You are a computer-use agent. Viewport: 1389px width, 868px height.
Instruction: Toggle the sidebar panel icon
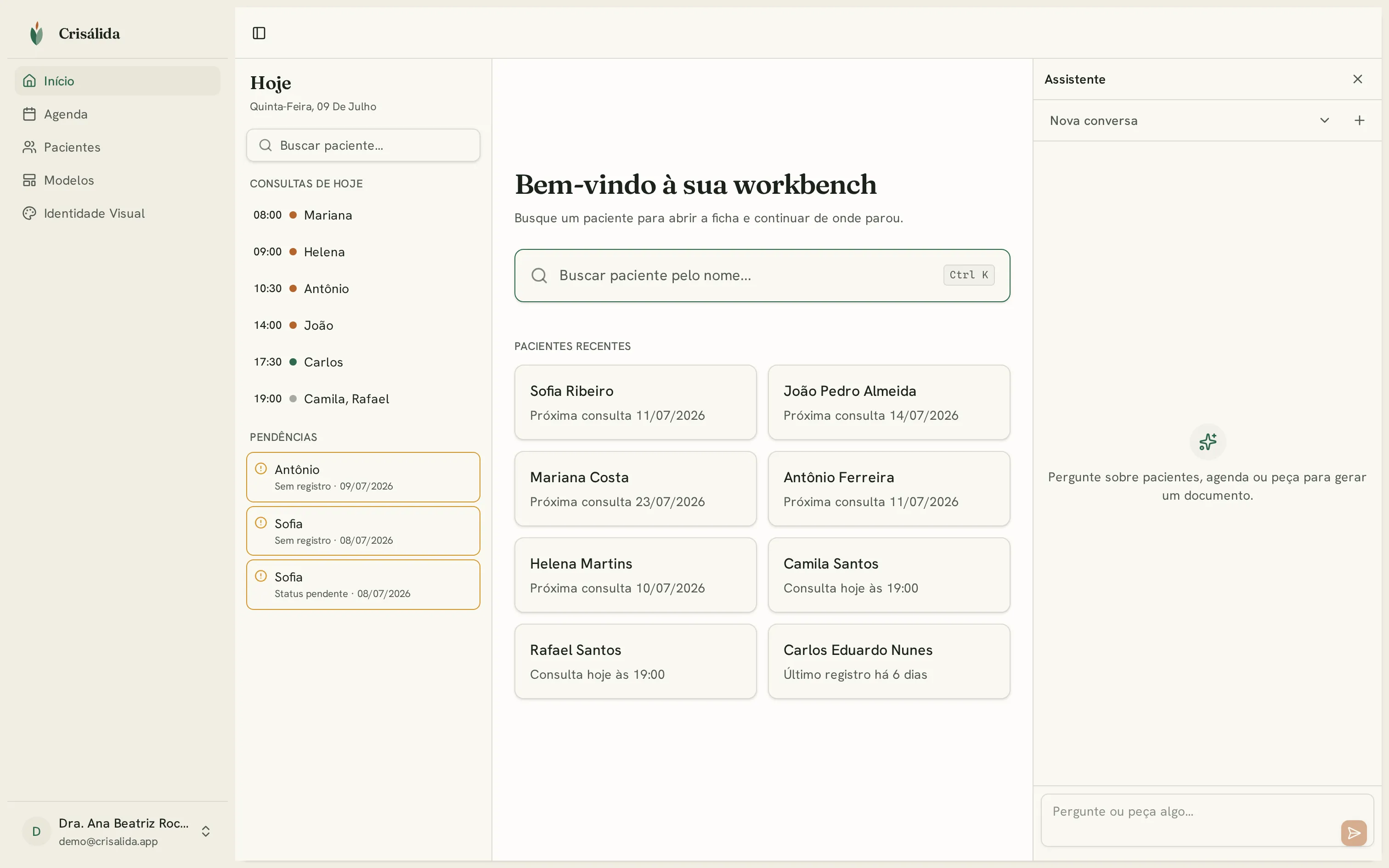click(259, 33)
